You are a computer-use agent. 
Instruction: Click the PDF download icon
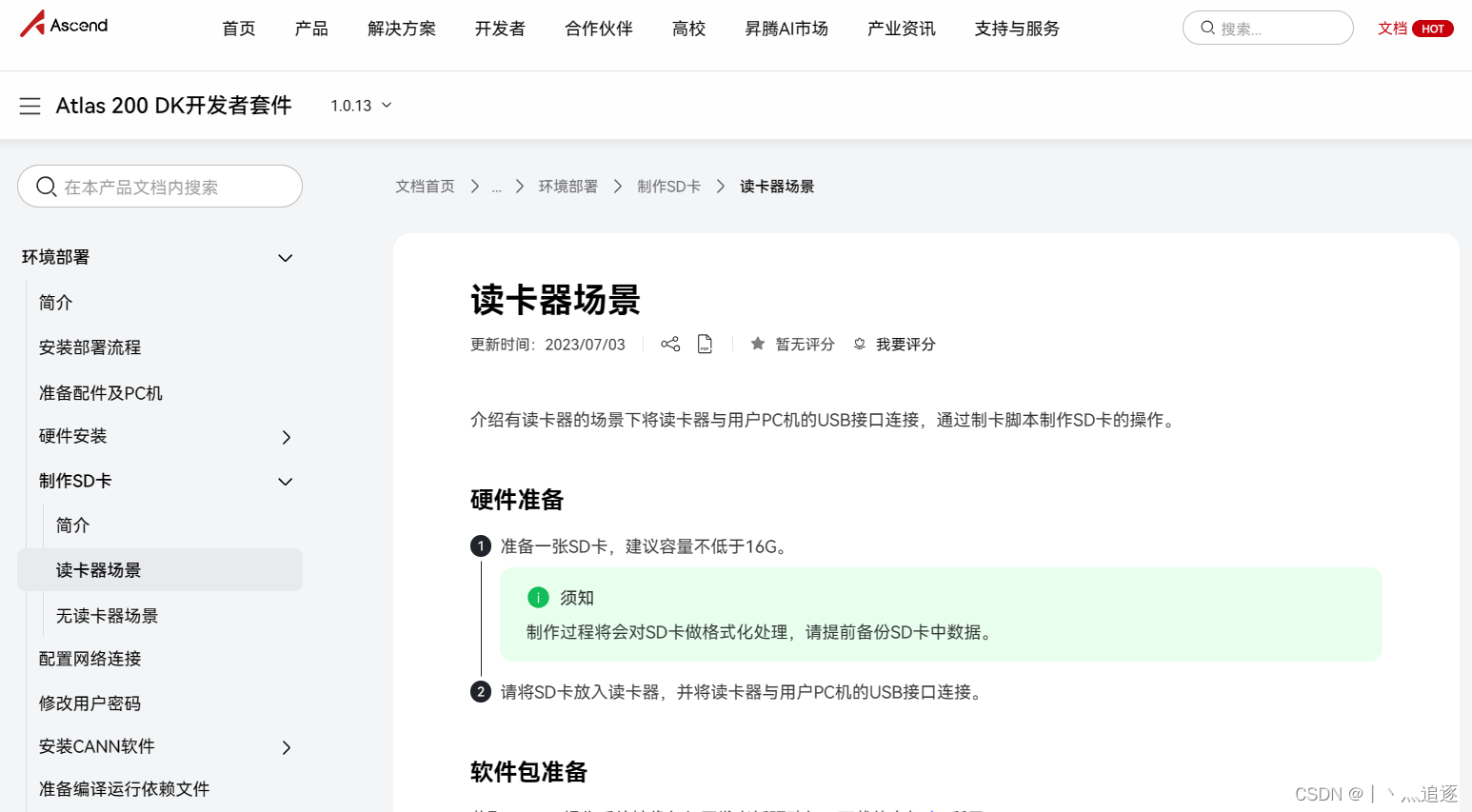pyautogui.click(x=705, y=344)
